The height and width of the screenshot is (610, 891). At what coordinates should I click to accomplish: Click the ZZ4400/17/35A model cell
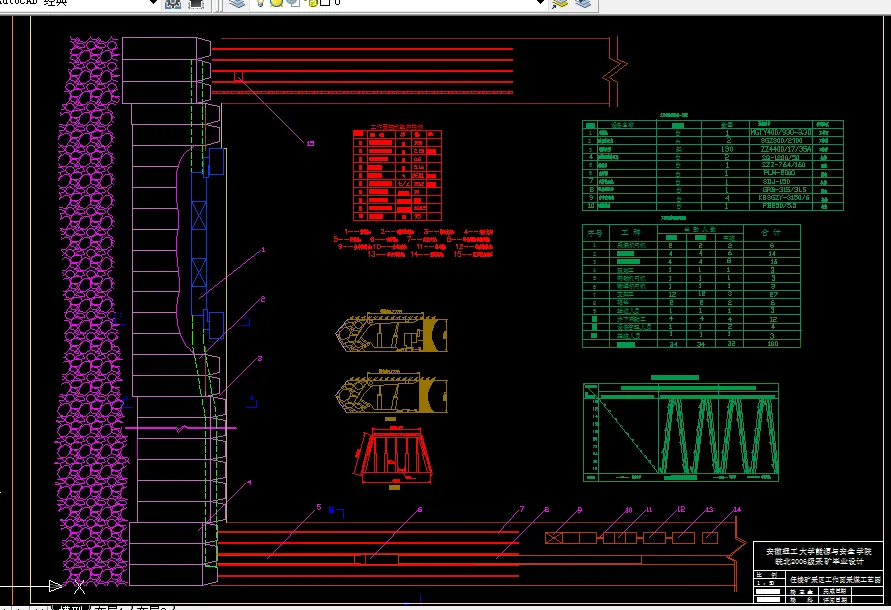(786, 149)
